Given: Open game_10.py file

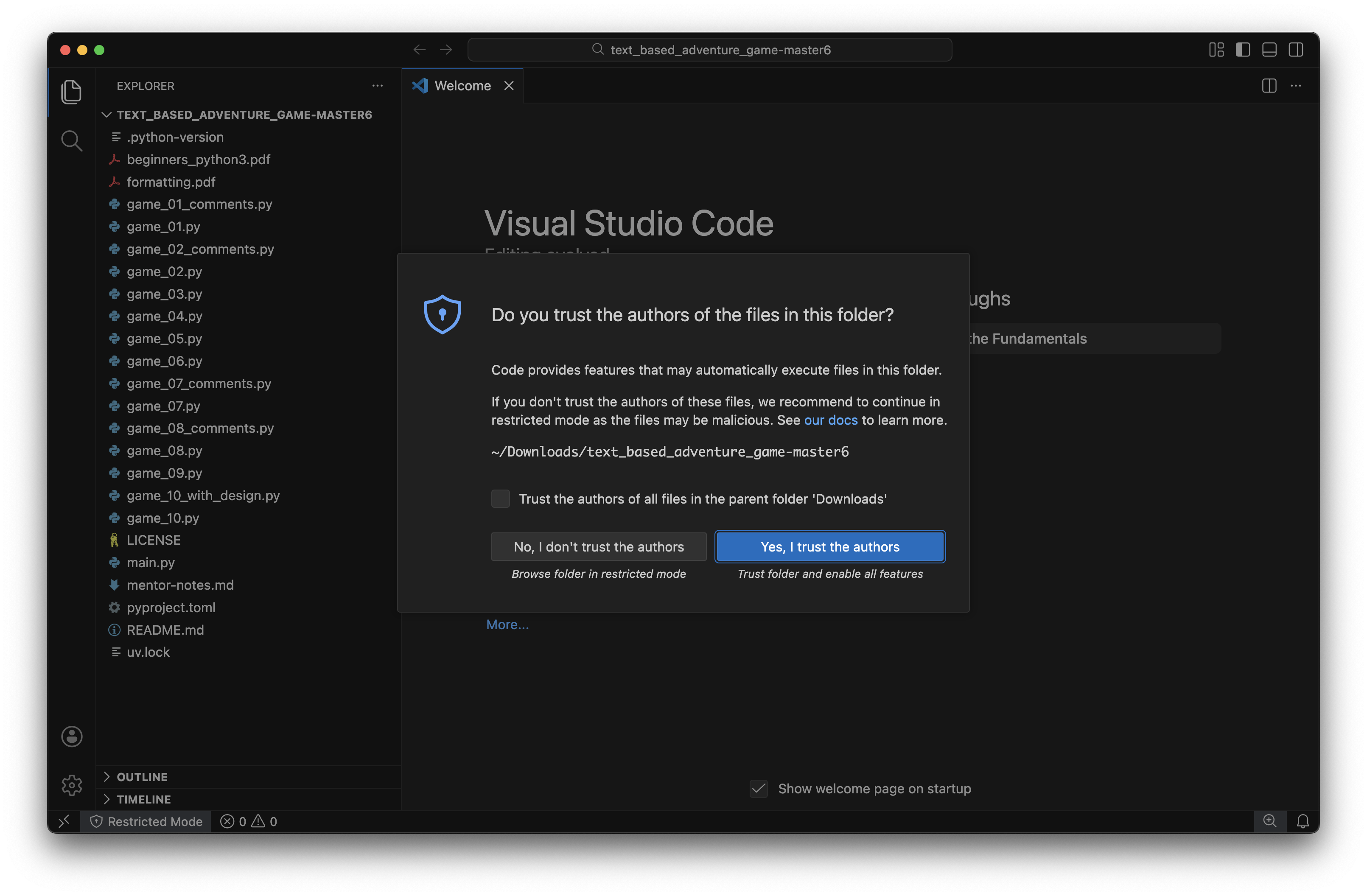Looking at the screenshot, I should coord(248,518).
